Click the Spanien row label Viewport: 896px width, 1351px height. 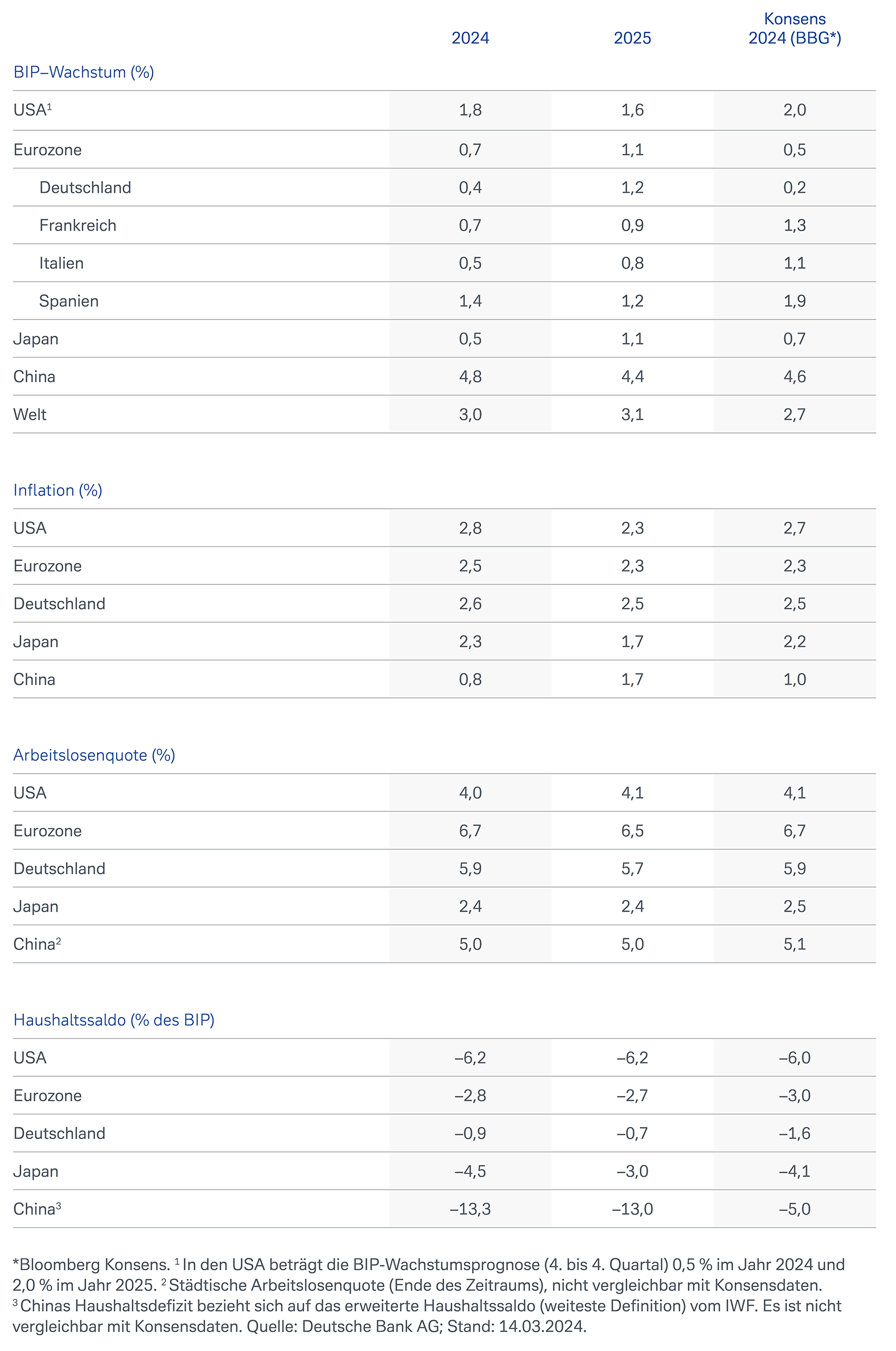coord(69,301)
